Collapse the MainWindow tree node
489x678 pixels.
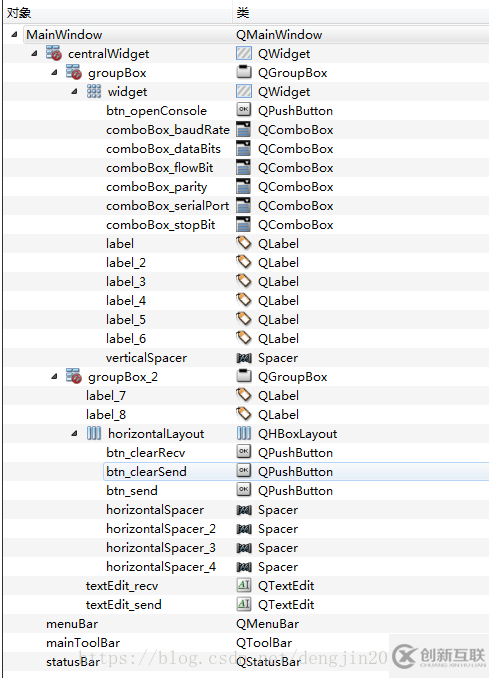click(14, 34)
